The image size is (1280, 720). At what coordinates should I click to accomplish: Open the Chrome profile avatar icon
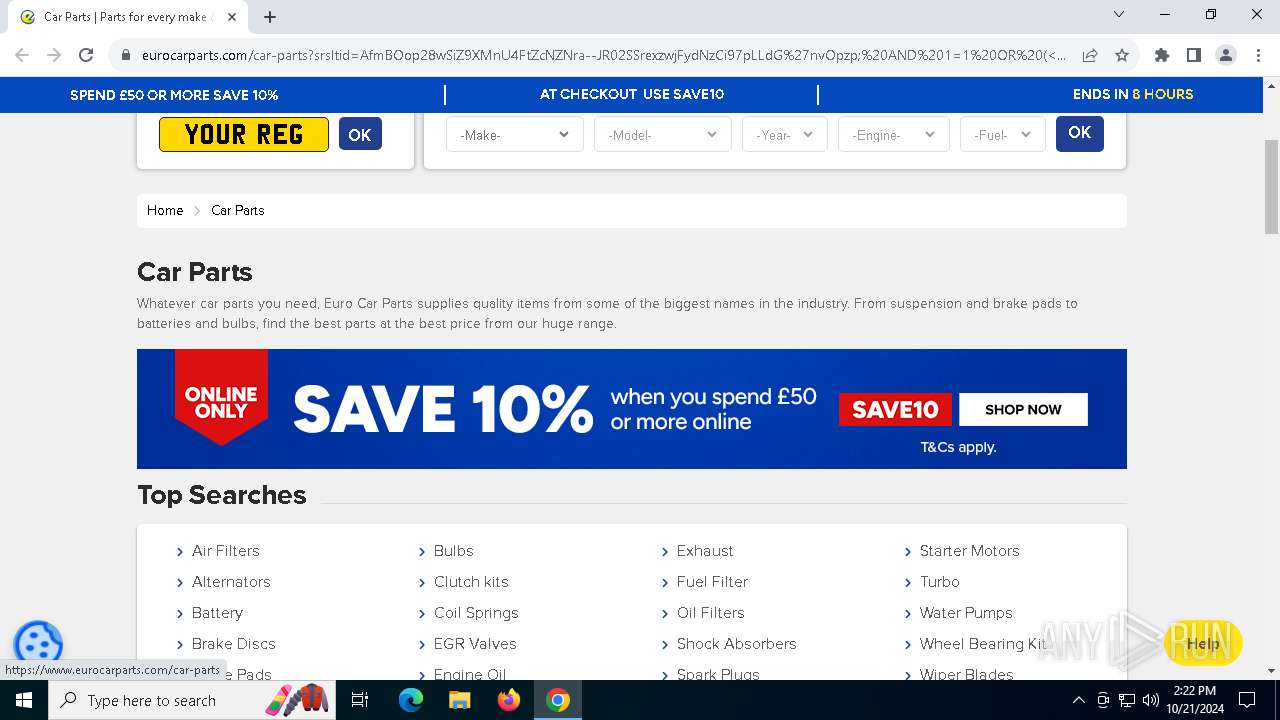tap(1225, 55)
